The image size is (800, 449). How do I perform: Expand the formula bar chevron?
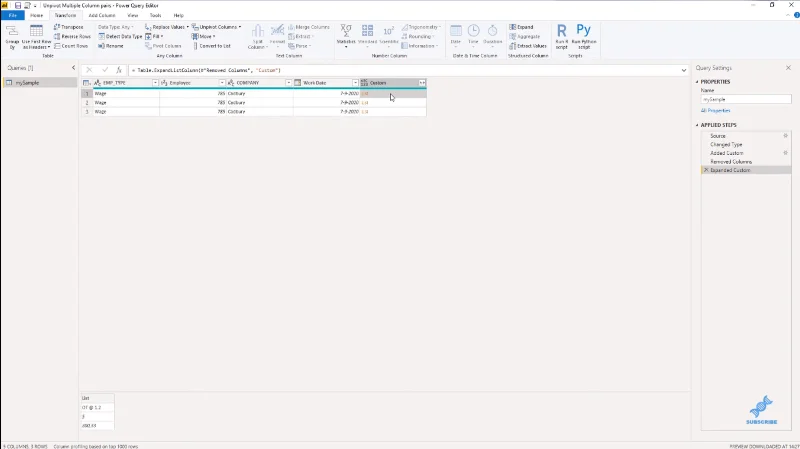click(x=684, y=70)
